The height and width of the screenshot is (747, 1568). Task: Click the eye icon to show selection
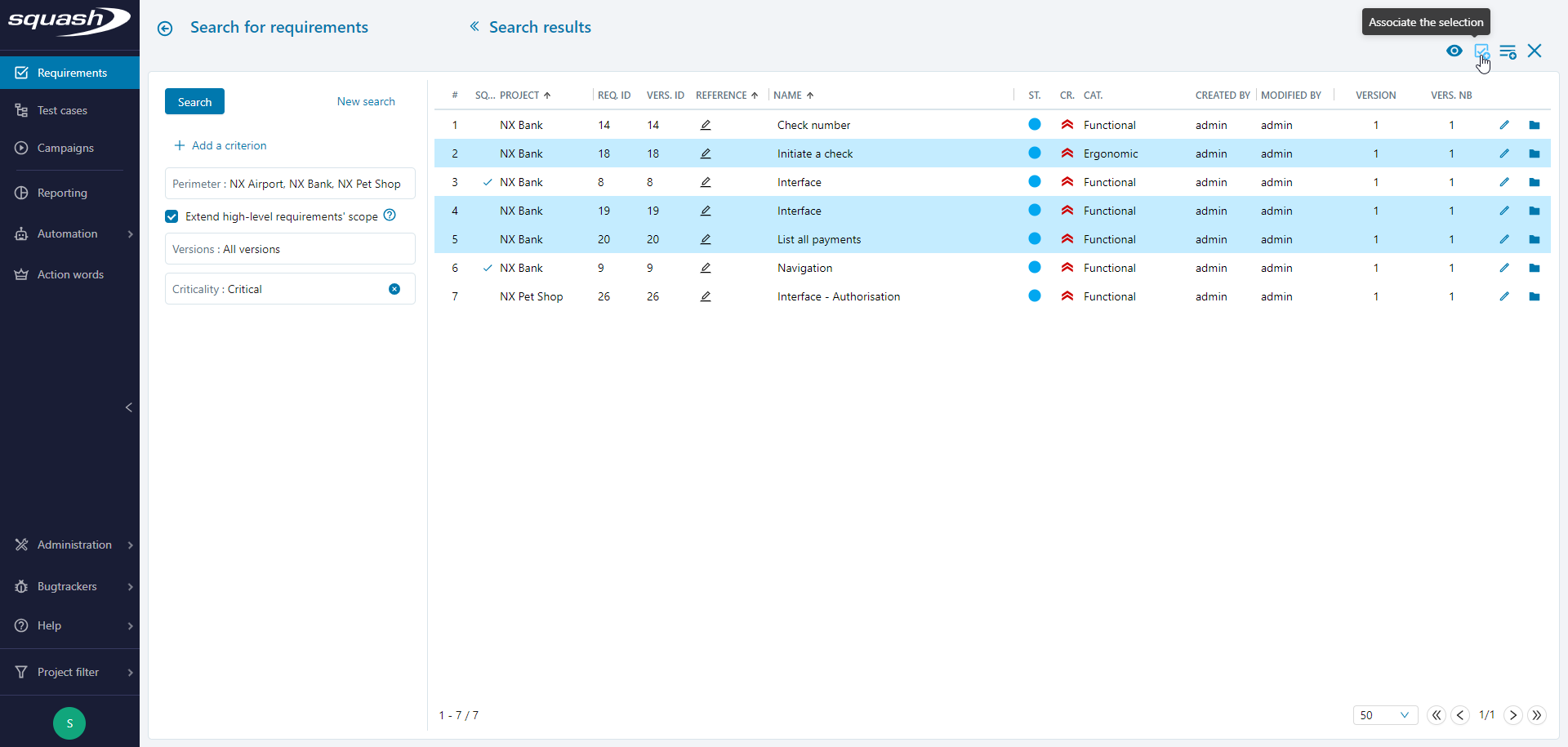click(1454, 51)
